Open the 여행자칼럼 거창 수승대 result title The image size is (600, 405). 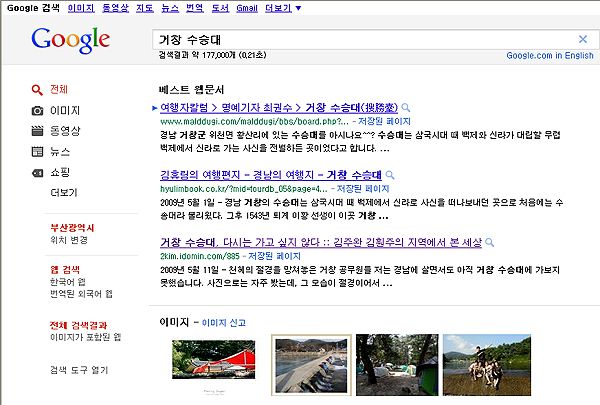tap(279, 108)
